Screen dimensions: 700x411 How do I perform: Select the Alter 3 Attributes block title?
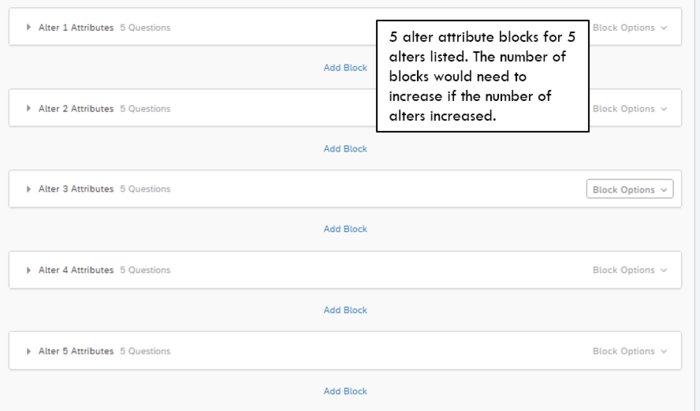76,189
